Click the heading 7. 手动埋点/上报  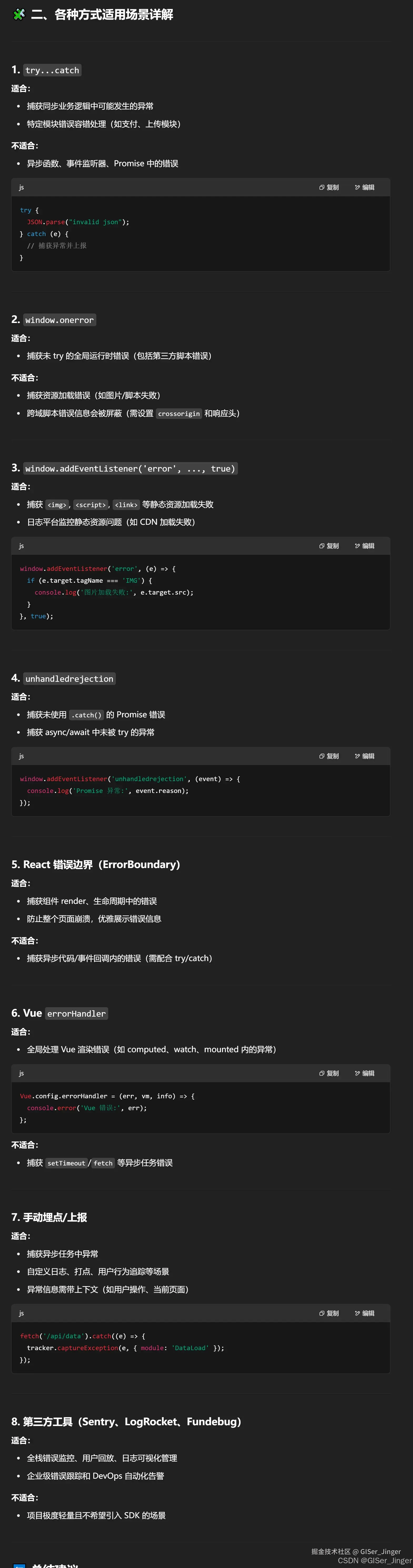(x=49, y=1217)
